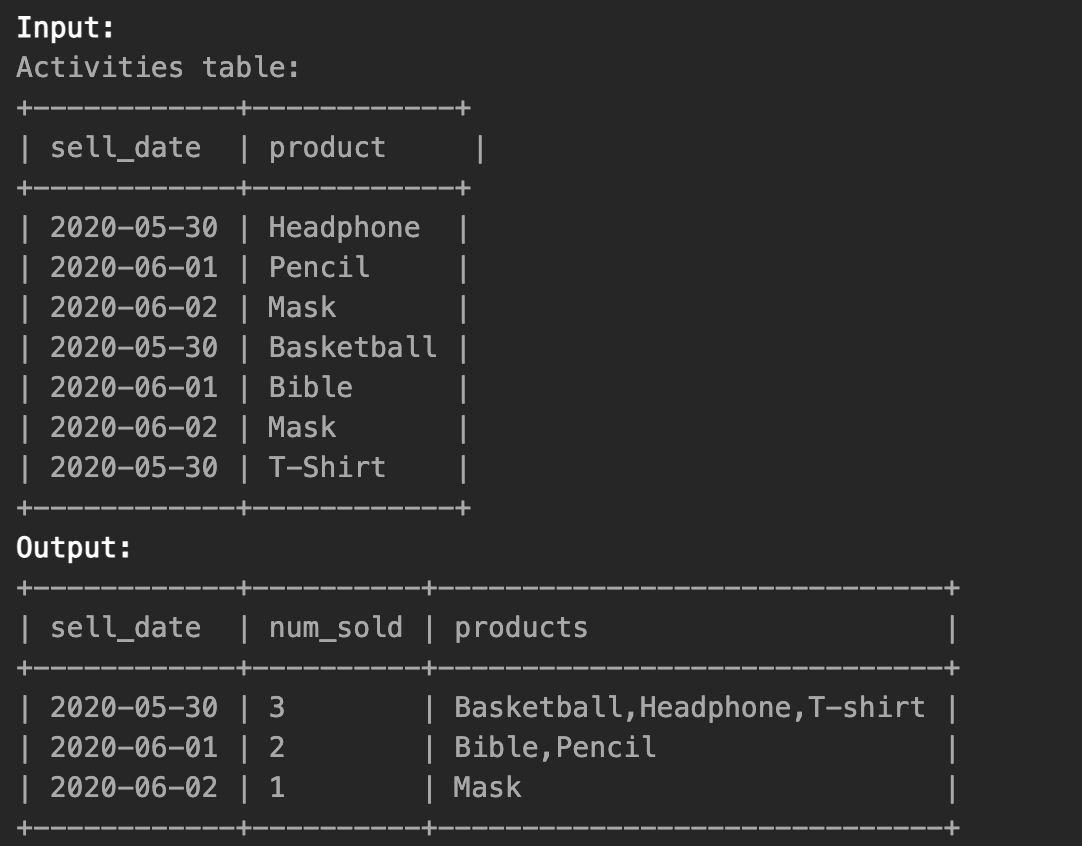The width and height of the screenshot is (1082, 846).
Task: Click the T-Shirt product cell
Action: (x=327, y=468)
